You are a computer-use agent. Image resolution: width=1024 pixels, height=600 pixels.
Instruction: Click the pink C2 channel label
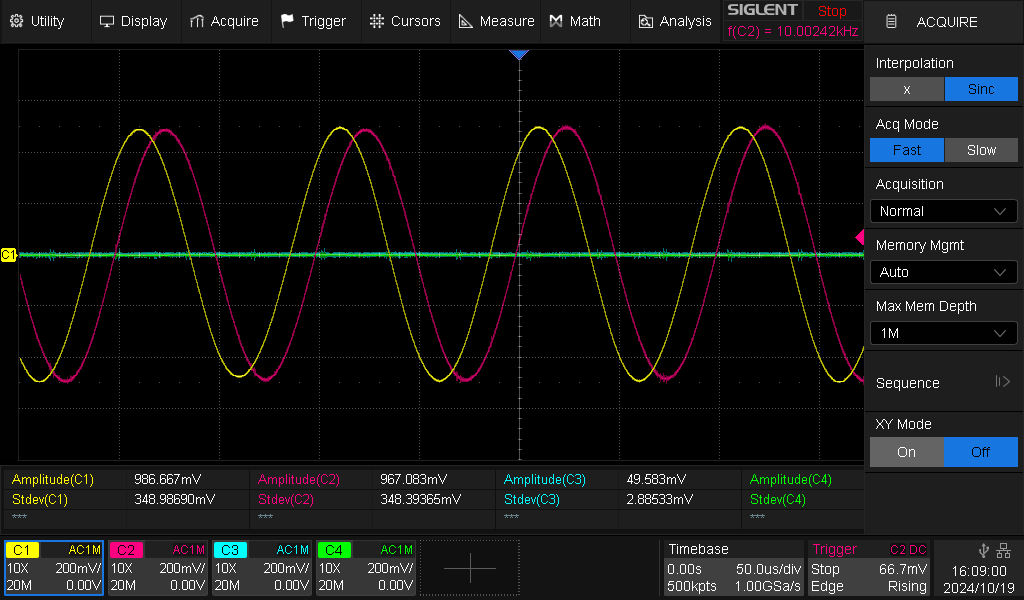click(126, 550)
